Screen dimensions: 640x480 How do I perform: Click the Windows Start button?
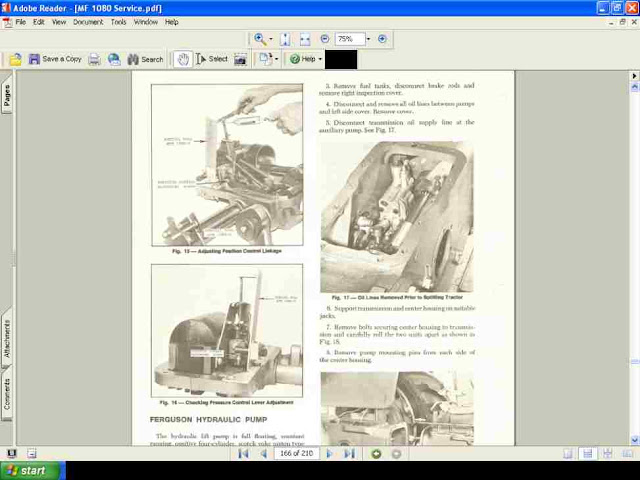(32, 471)
